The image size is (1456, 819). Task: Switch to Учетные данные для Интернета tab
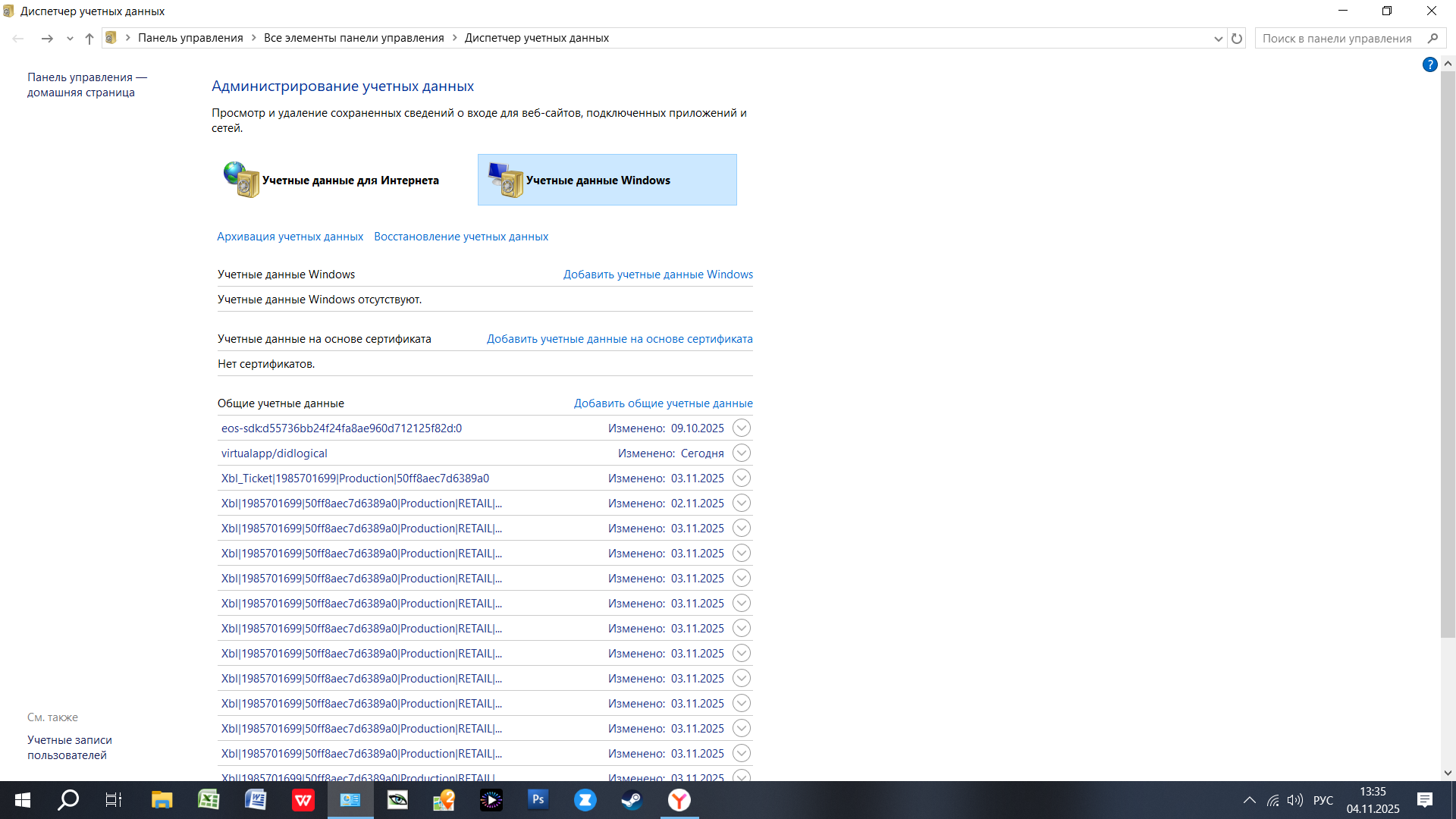coord(332,180)
